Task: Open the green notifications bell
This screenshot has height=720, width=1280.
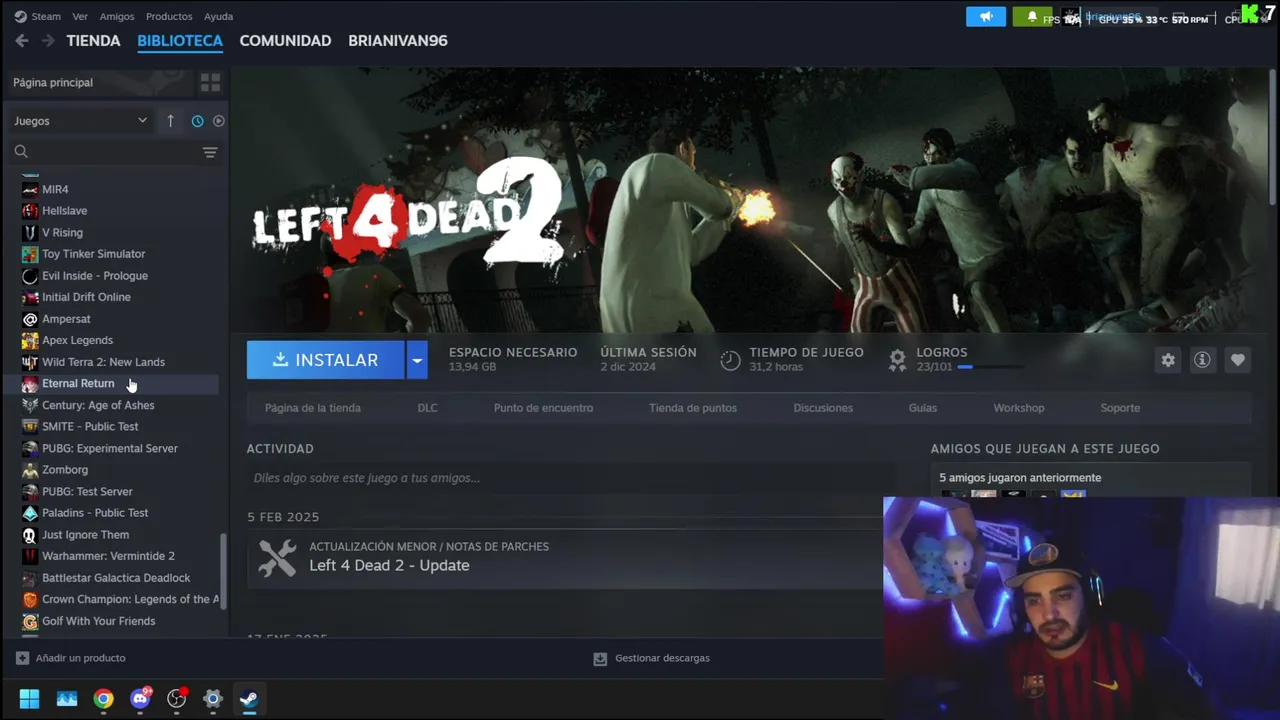Action: (1032, 17)
